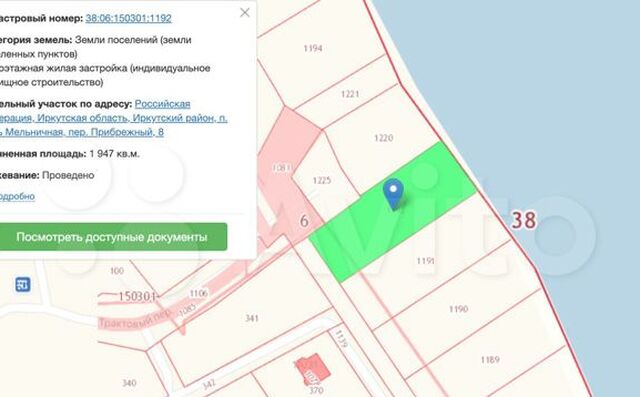Select parcel 1191 on the map

point(425,261)
